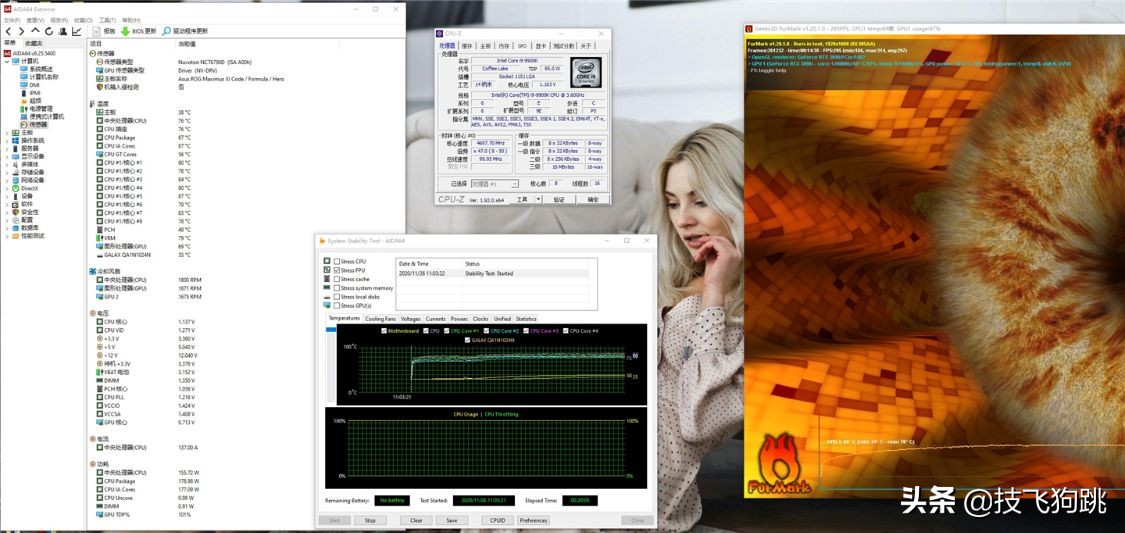1125x533 pixels.
Task: Open CPU-Z 工具 dropdown arrow
Action: point(539,199)
